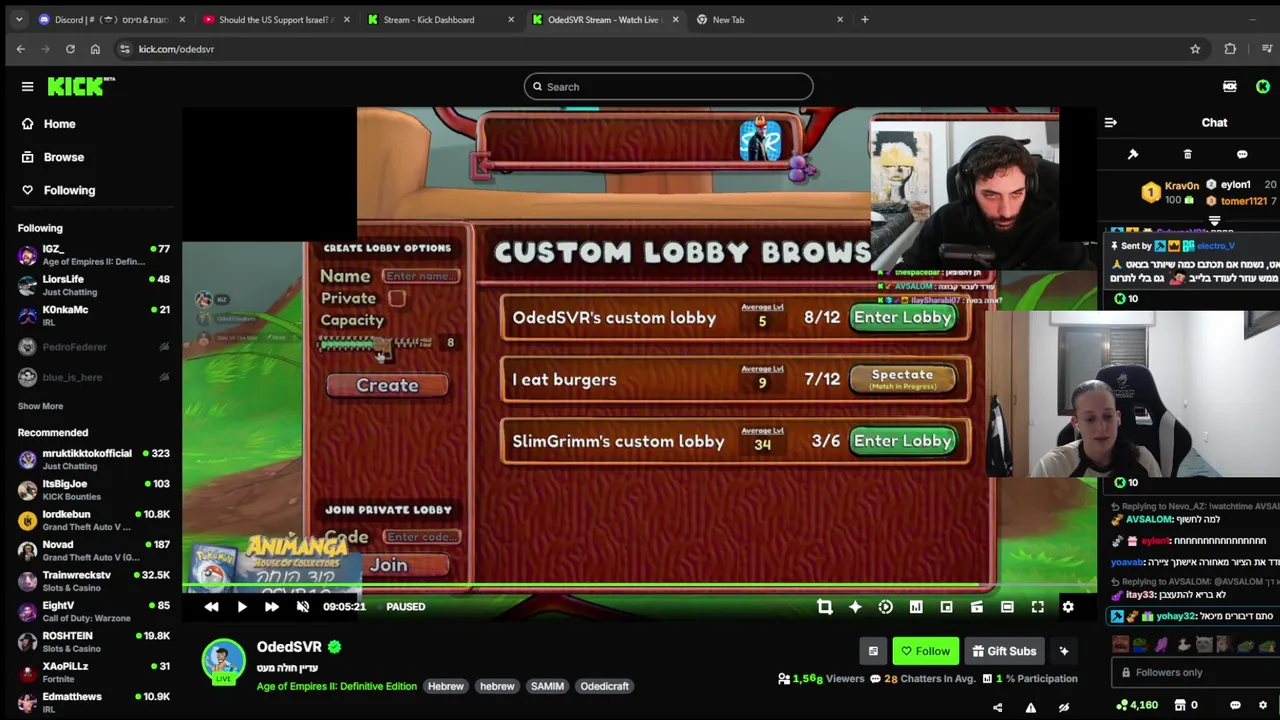Unmute the stream volume
The image size is (1280, 720).
303,607
